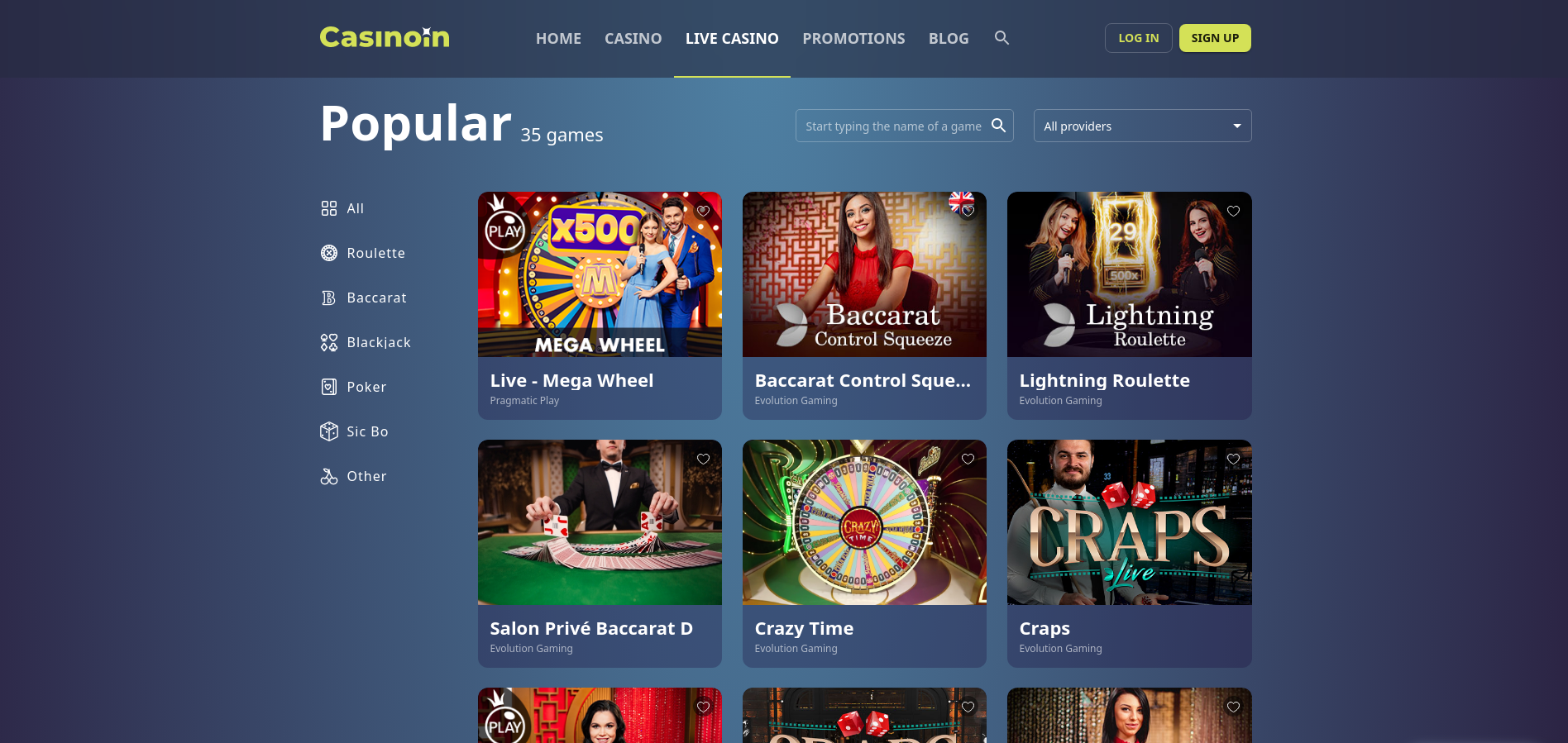Open the Blackjack category icon
The image size is (1568, 743).
[329, 342]
